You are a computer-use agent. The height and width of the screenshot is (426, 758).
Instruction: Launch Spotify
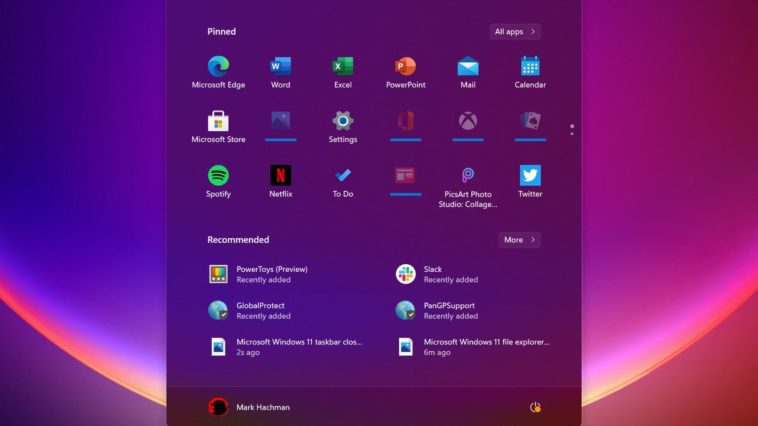pyautogui.click(x=219, y=182)
